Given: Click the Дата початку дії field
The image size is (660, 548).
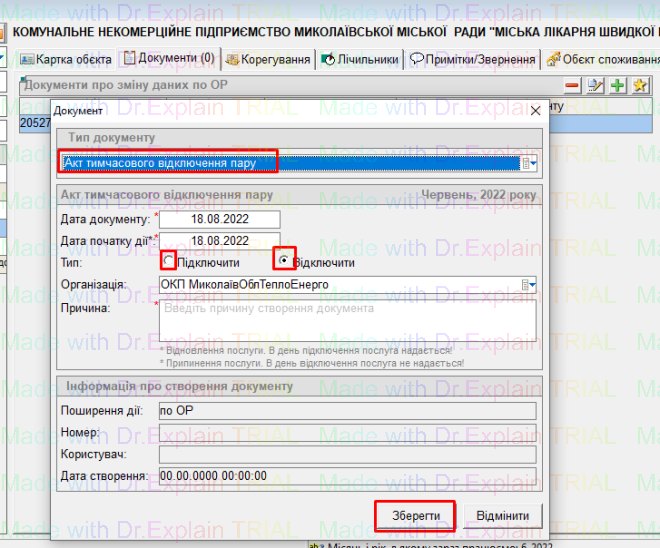Looking at the screenshot, I should 220,241.
